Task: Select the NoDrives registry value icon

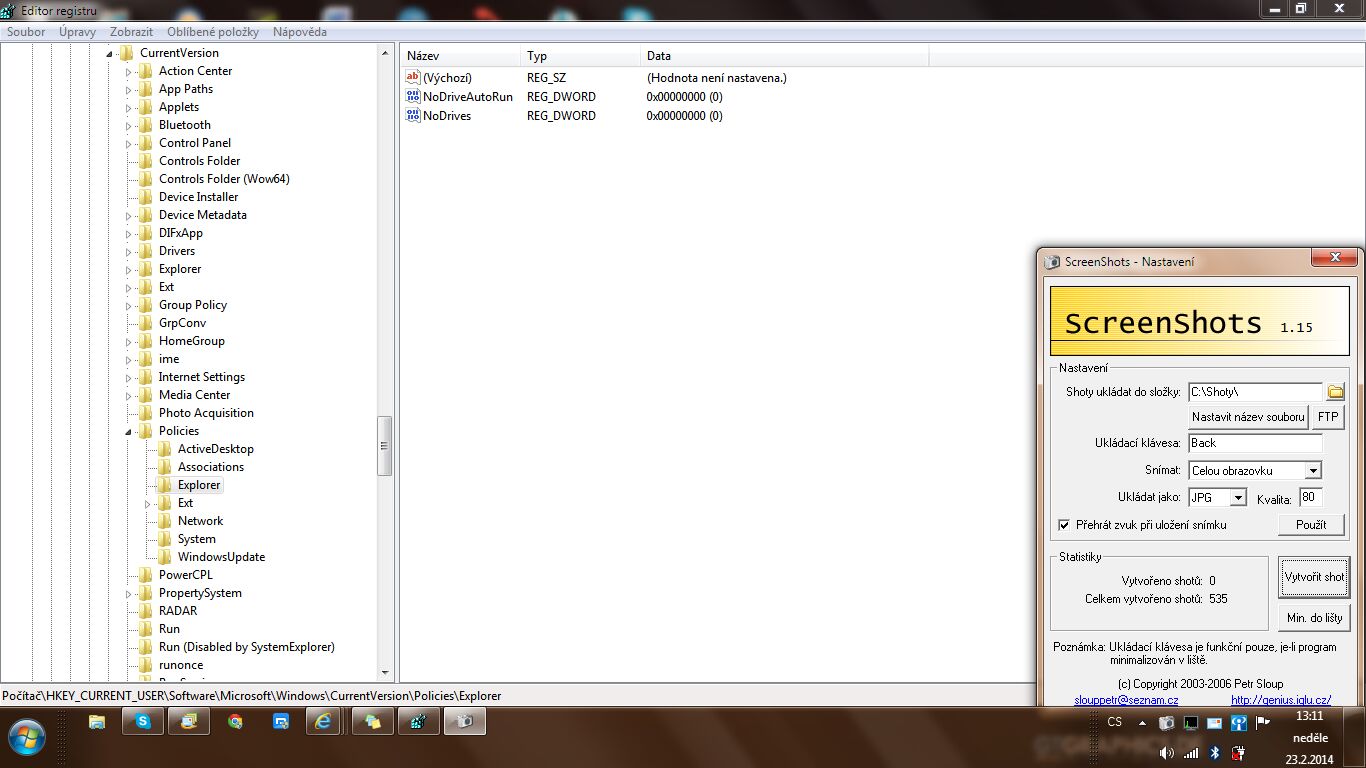Action: pos(413,115)
